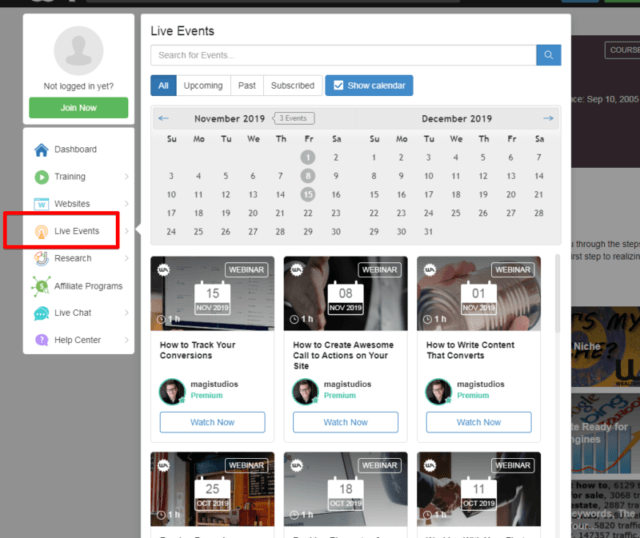Expand the Training submenu chevron
Viewport: 640px width, 538px height.
(x=127, y=177)
